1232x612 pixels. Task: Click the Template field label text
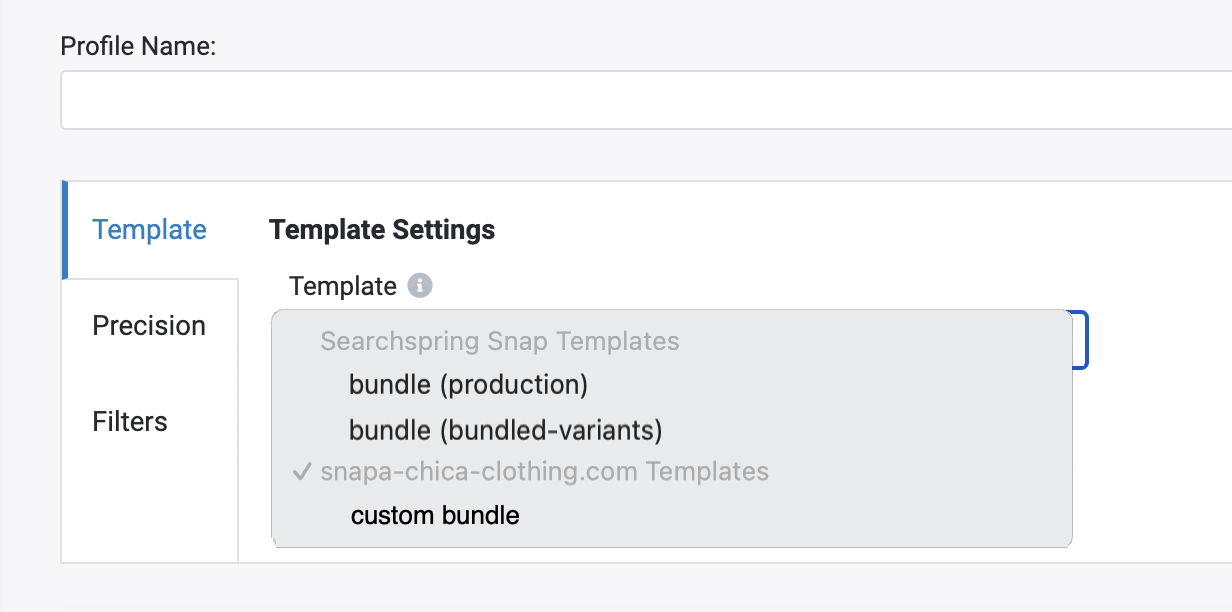point(343,286)
